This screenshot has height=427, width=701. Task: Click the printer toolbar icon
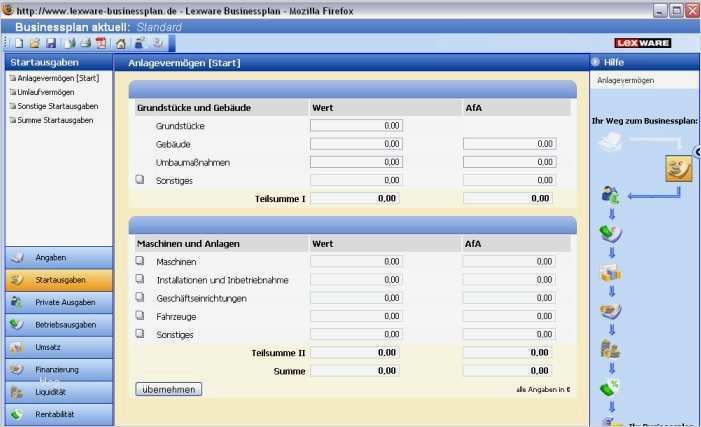tap(85, 43)
